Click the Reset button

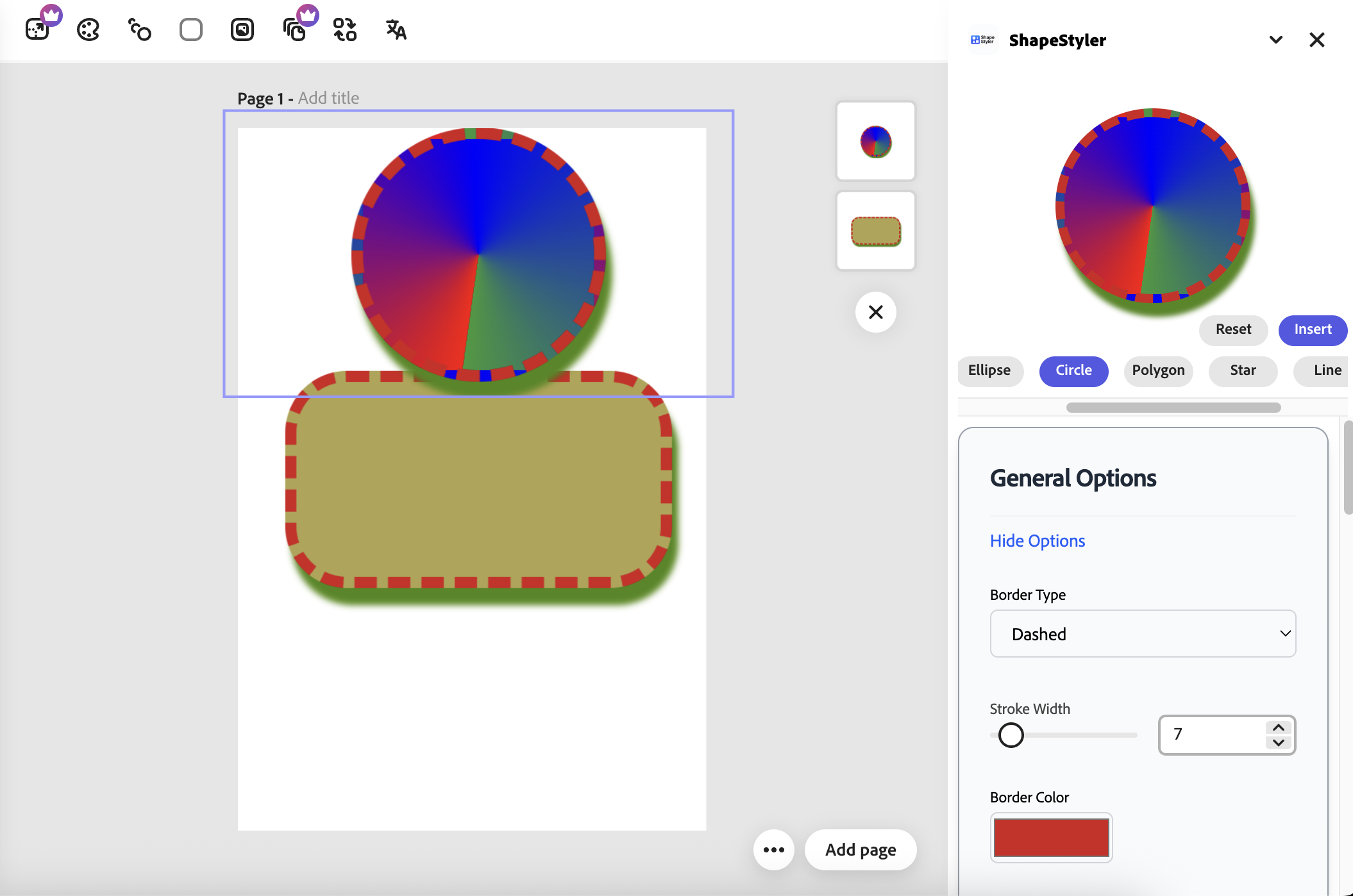coord(1233,329)
